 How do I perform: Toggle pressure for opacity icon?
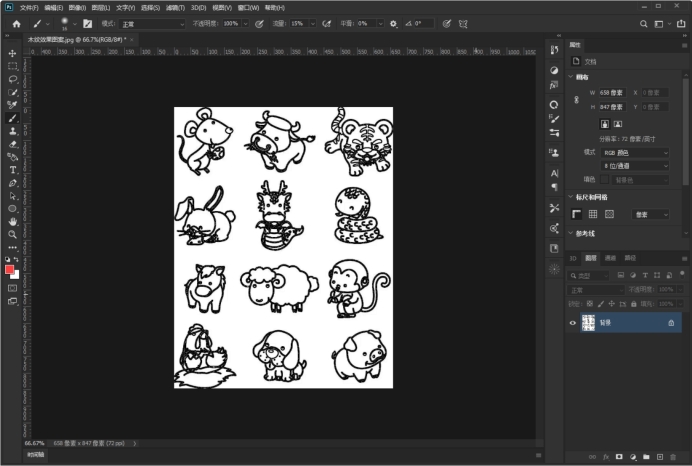[259, 24]
